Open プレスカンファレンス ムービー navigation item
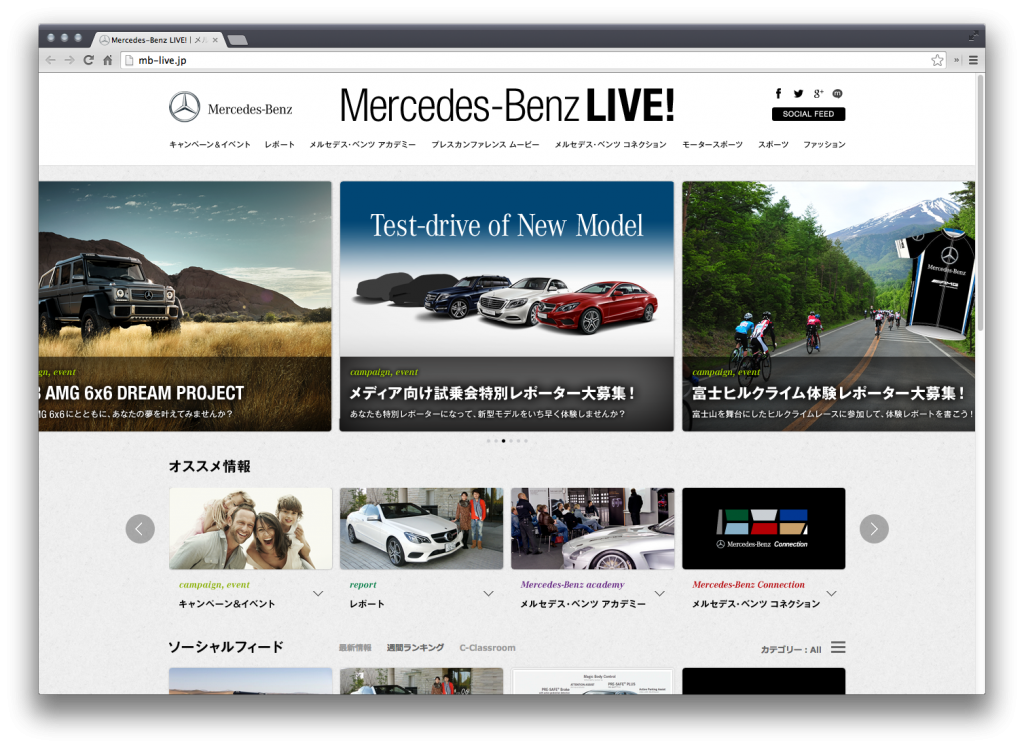Screen dimensions: 1024x748 485,144
